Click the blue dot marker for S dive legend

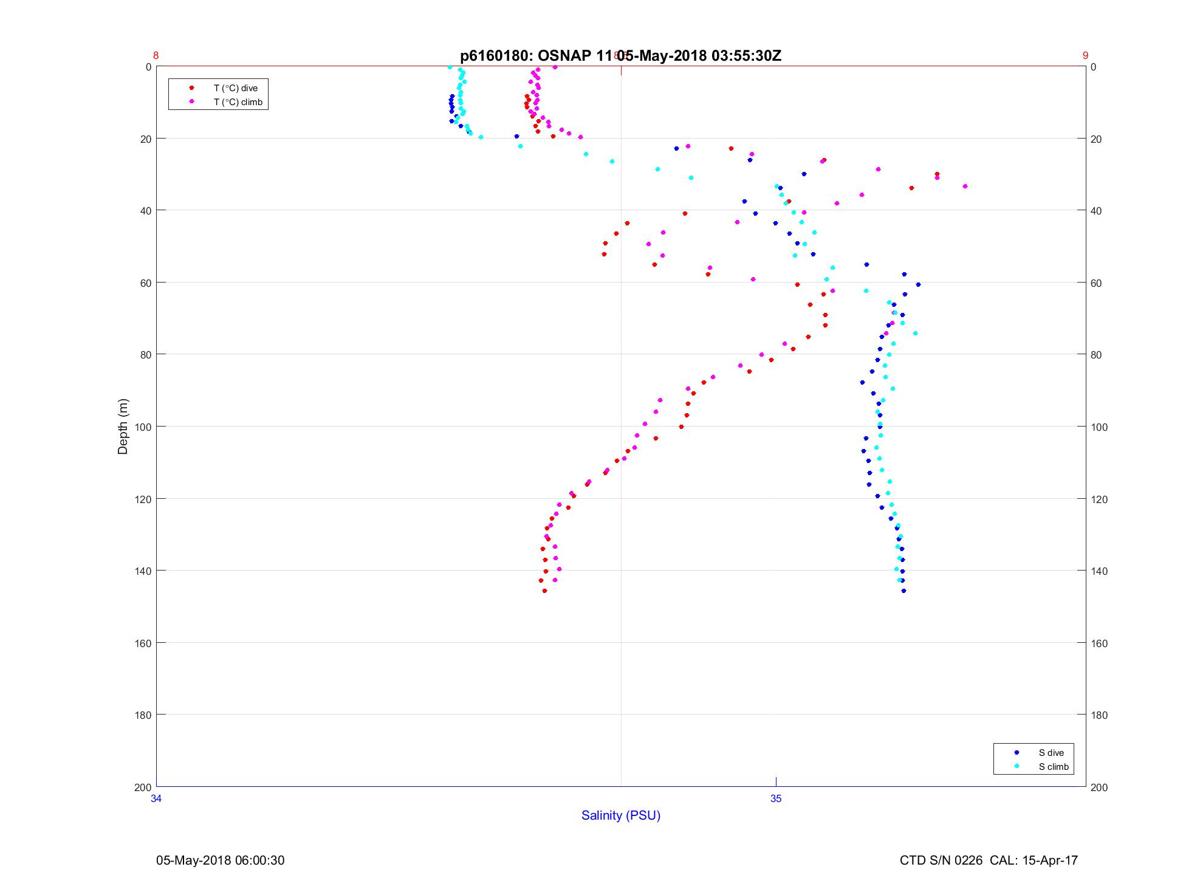coord(1017,752)
